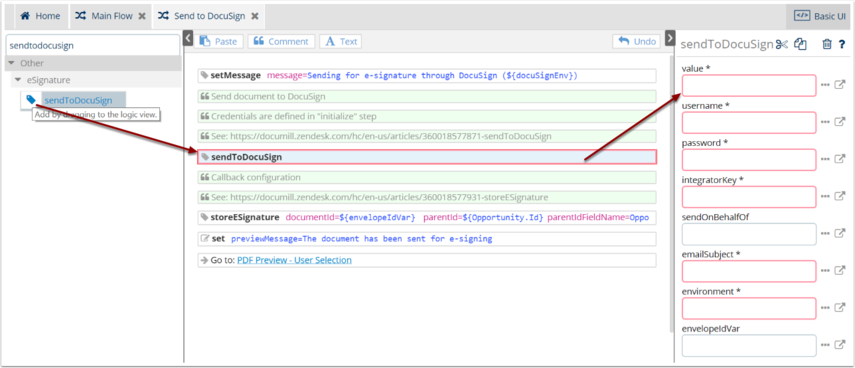This screenshot has height=368, width=855.
Task: Open the PDF Preview - User Selection link
Action: [294, 260]
